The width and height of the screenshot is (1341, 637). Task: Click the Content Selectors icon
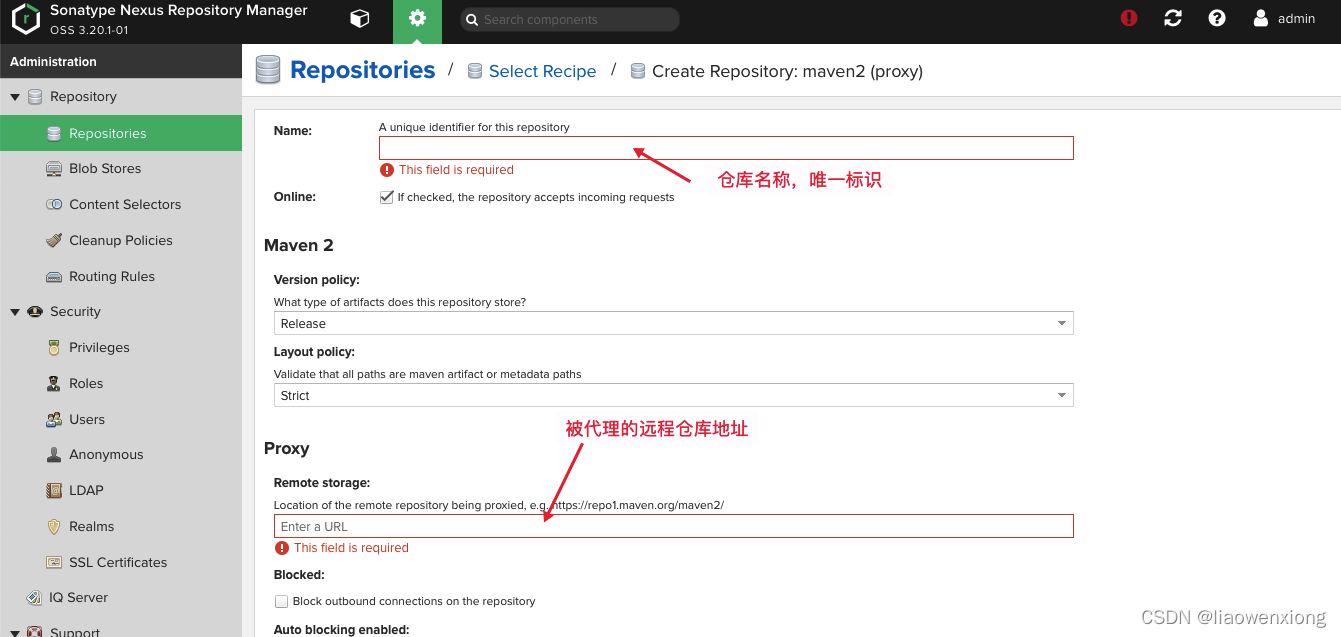(54, 204)
